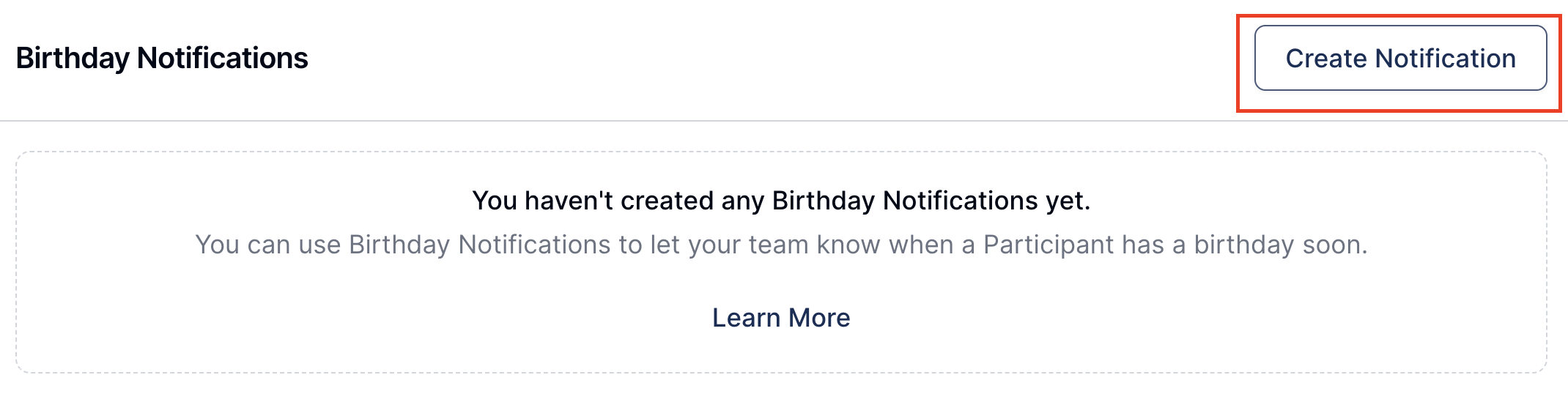Image resolution: width=1568 pixels, height=394 pixels.
Task: Click Learn More below the description
Action: [x=781, y=318]
